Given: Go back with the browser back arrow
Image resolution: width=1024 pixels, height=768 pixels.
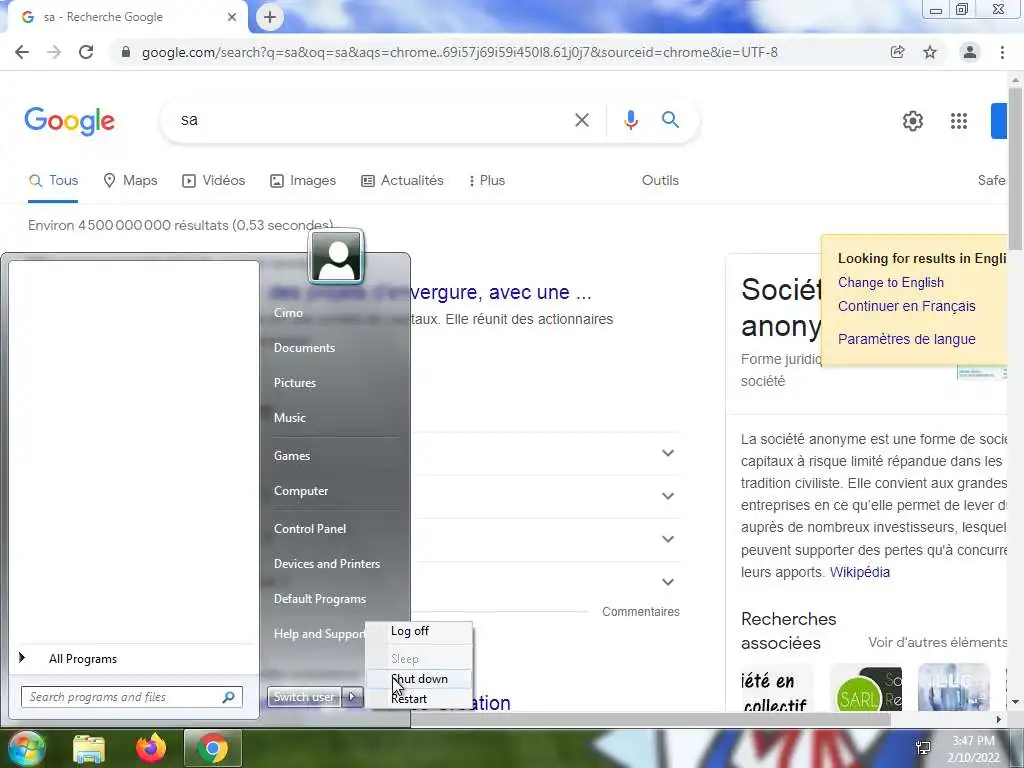Looking at the screenshot, I should click(22, 52).
